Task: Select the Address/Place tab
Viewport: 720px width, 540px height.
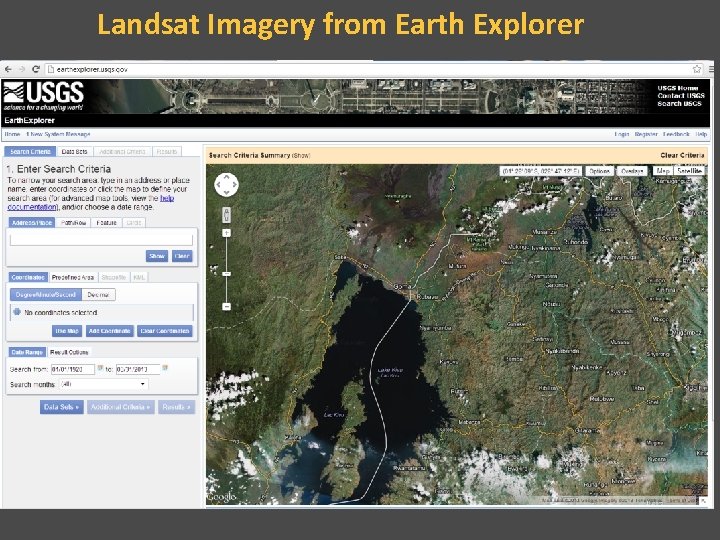Action: (x=32, y=223)
